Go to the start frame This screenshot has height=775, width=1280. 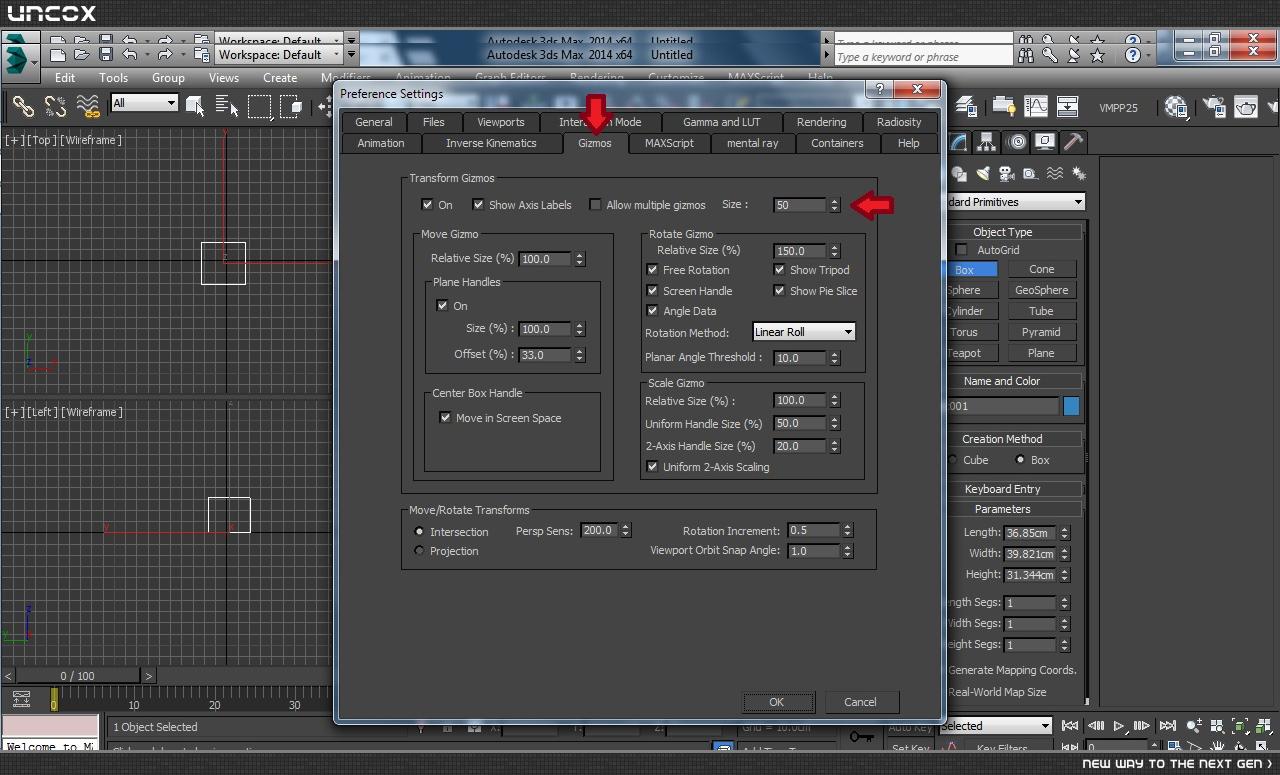click(1070, 726)
